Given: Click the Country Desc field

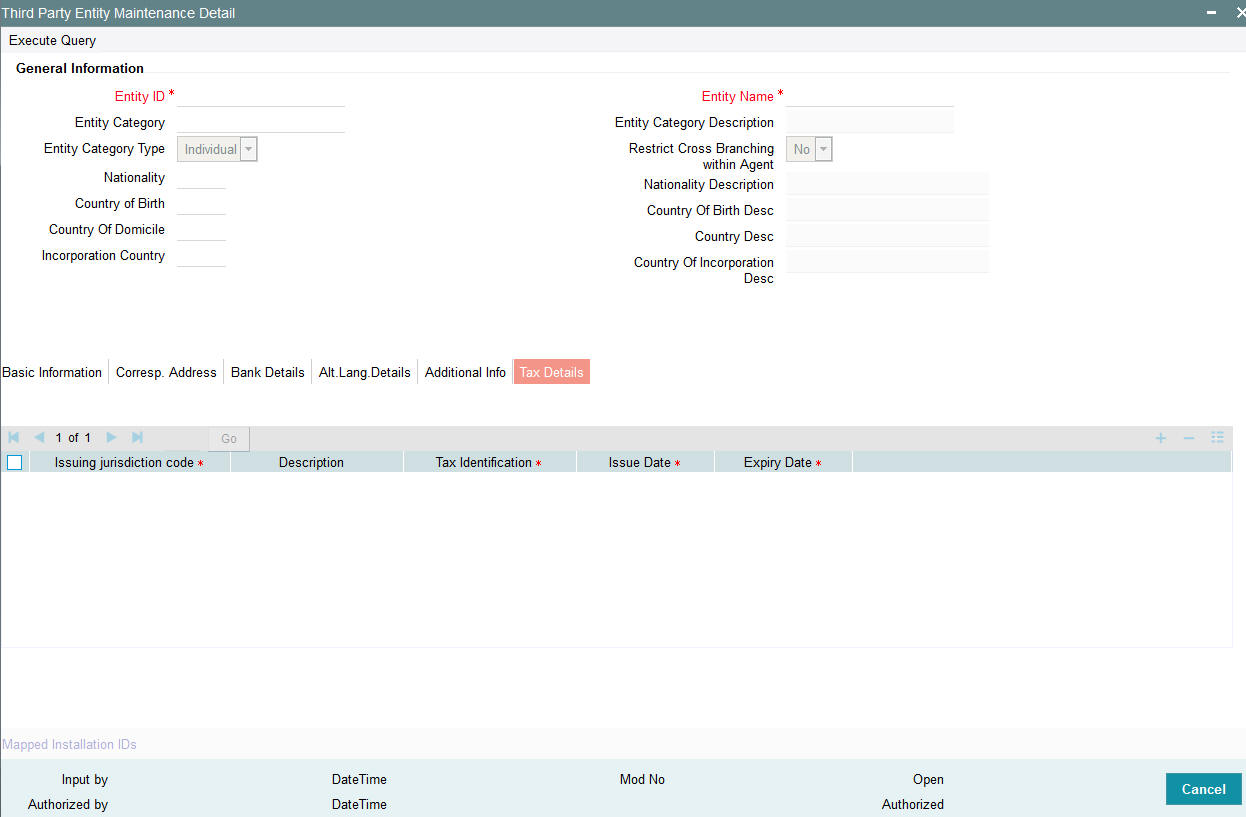Looking at the screenshot, I should [888, 236].
